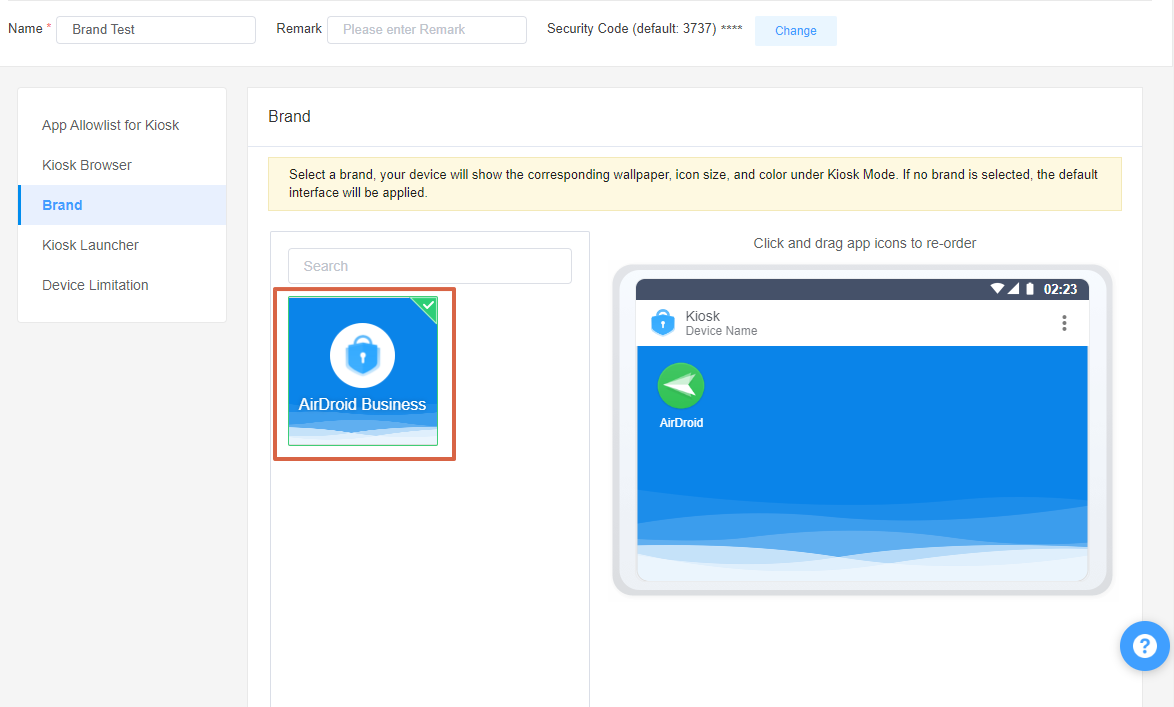Viewport: 1174px width, 707px height.
Task: Open the three-dot menu in Kiosk preview
Action: (1064, 323)
